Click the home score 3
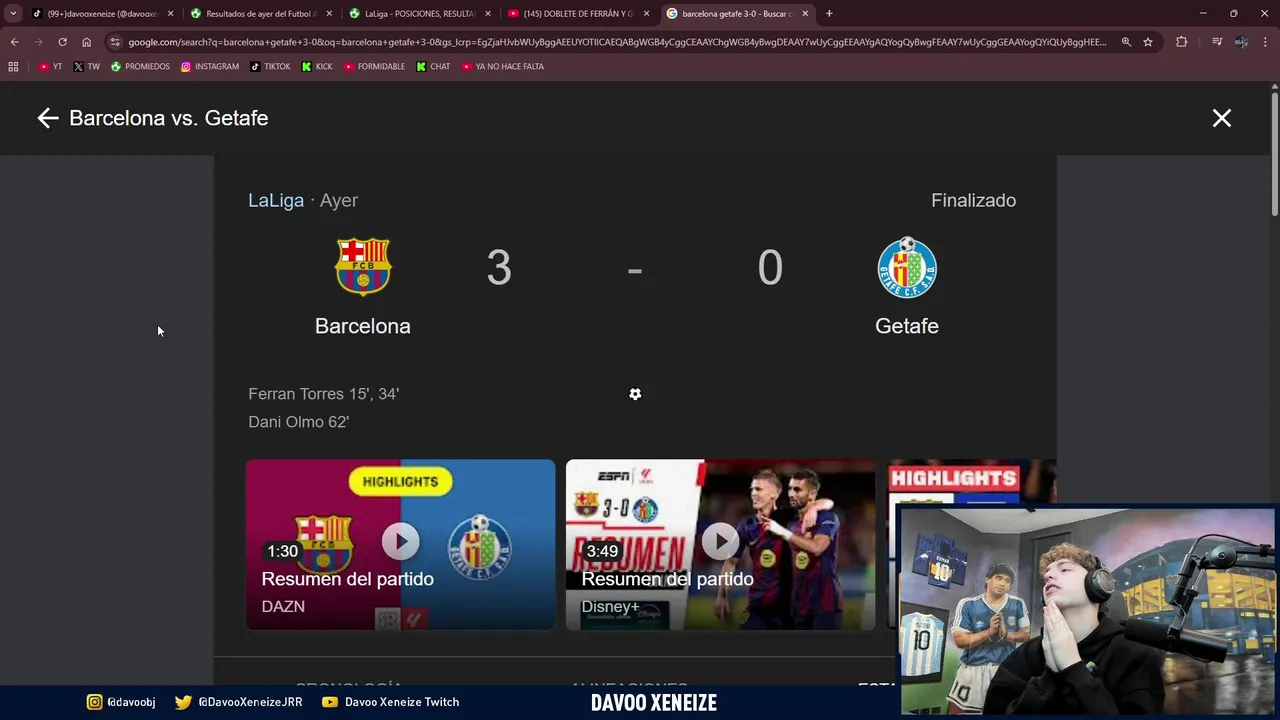The image size is (1280, 720). click(499, 268)
